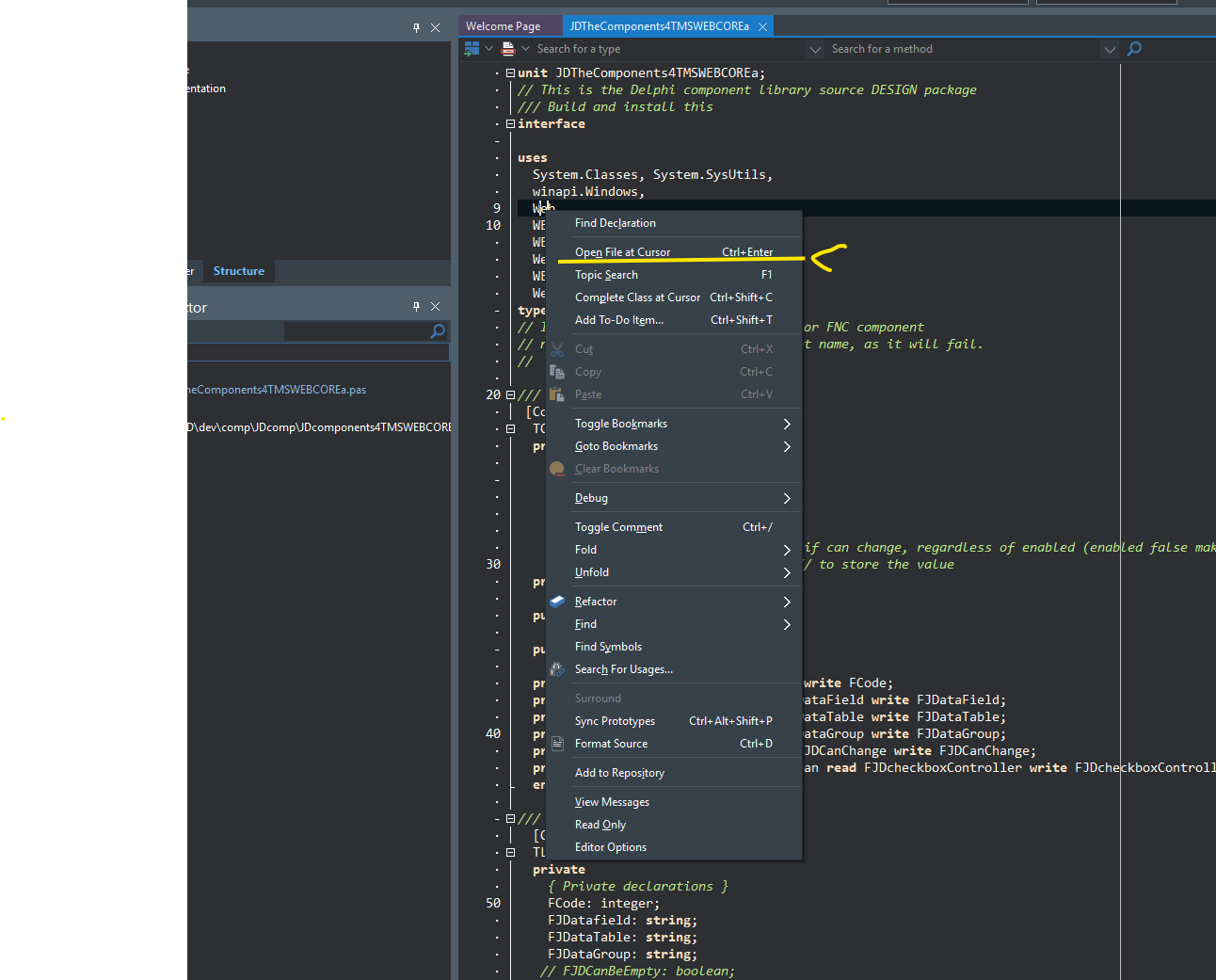The height and width of the screenshot is (980, 1216).
Task: Select Find Declaration from the context menu
Action: [616, 223]
